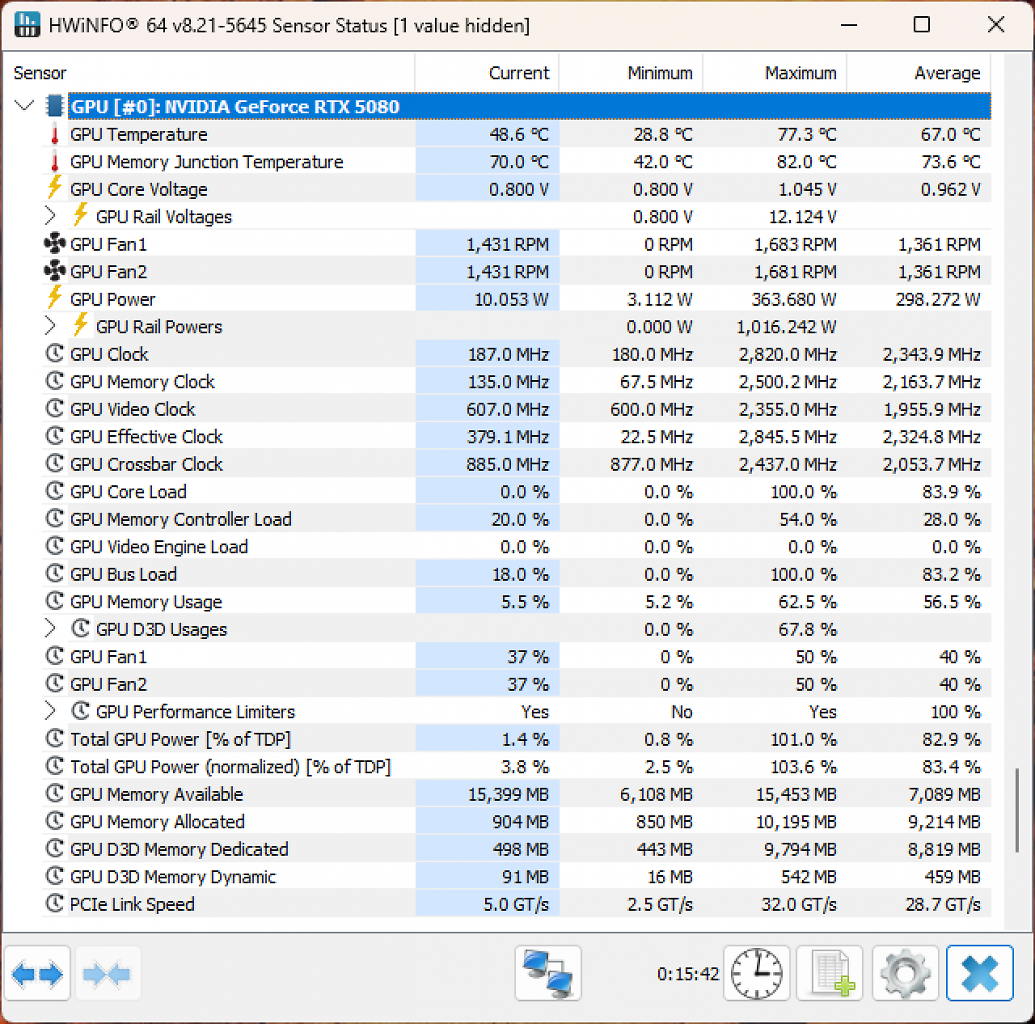Click the Maximum column header
Viewport: 1035px width, 1024px height.
(775, 73)
